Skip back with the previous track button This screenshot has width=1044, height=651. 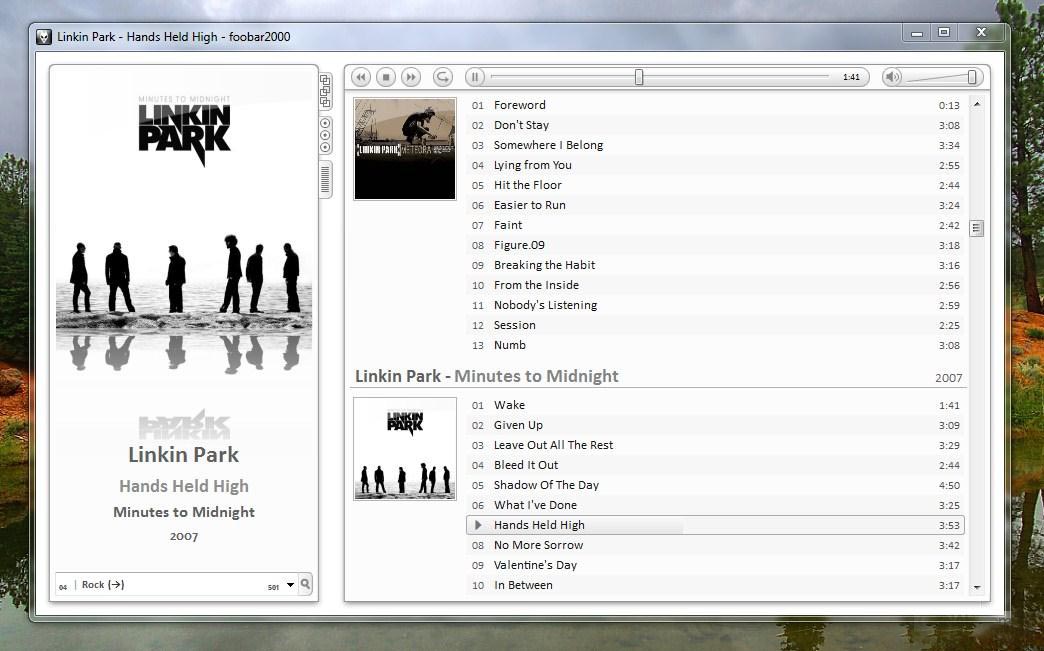[361, 77]
